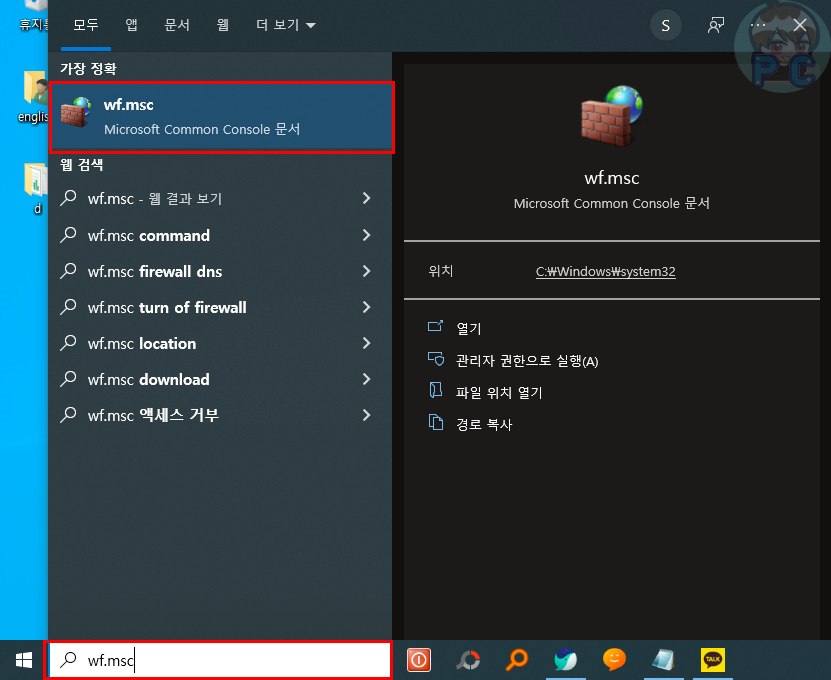The image size is (831, 680).
Task: Click the large firewall icon in preview pane
Action: (612, 115)
